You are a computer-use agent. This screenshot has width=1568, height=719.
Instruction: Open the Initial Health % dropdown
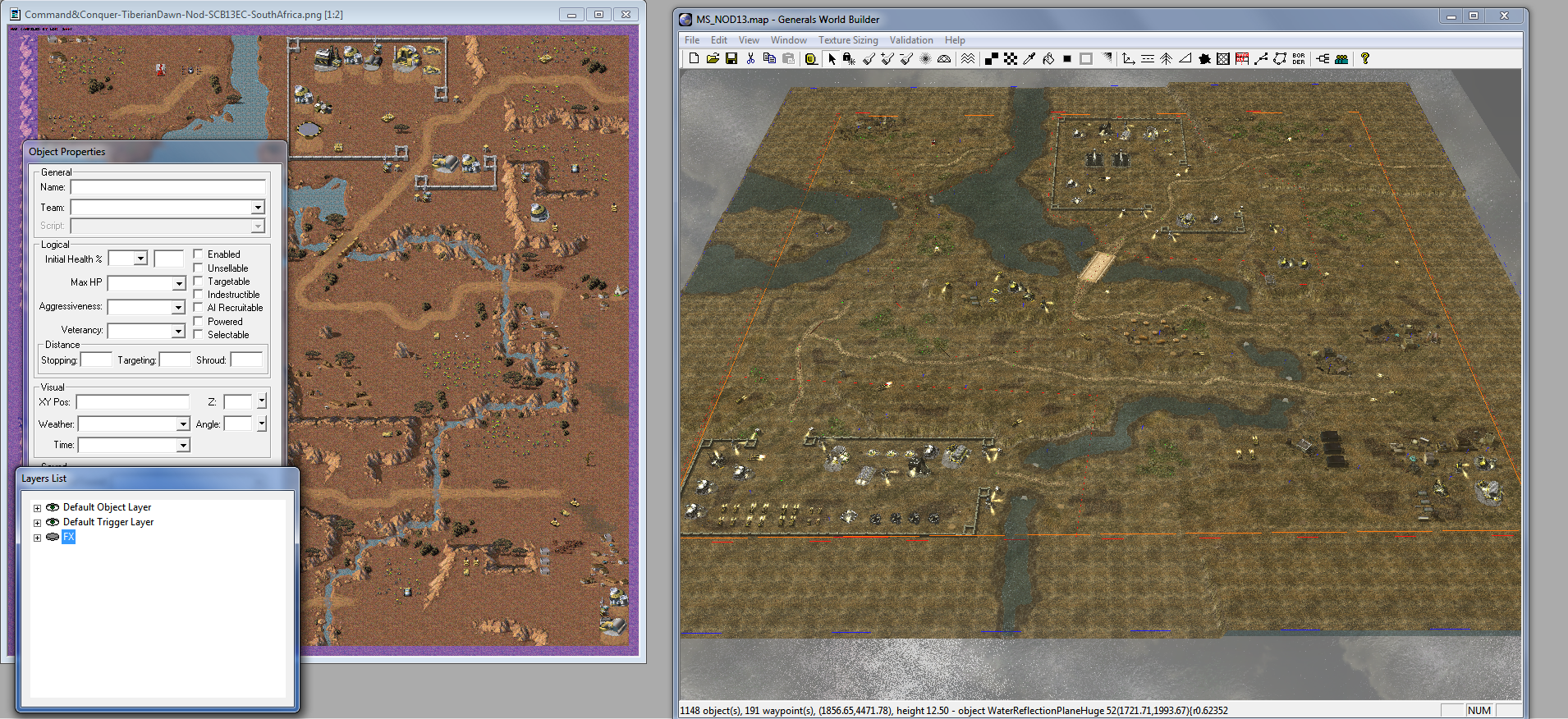click(140, 259)
